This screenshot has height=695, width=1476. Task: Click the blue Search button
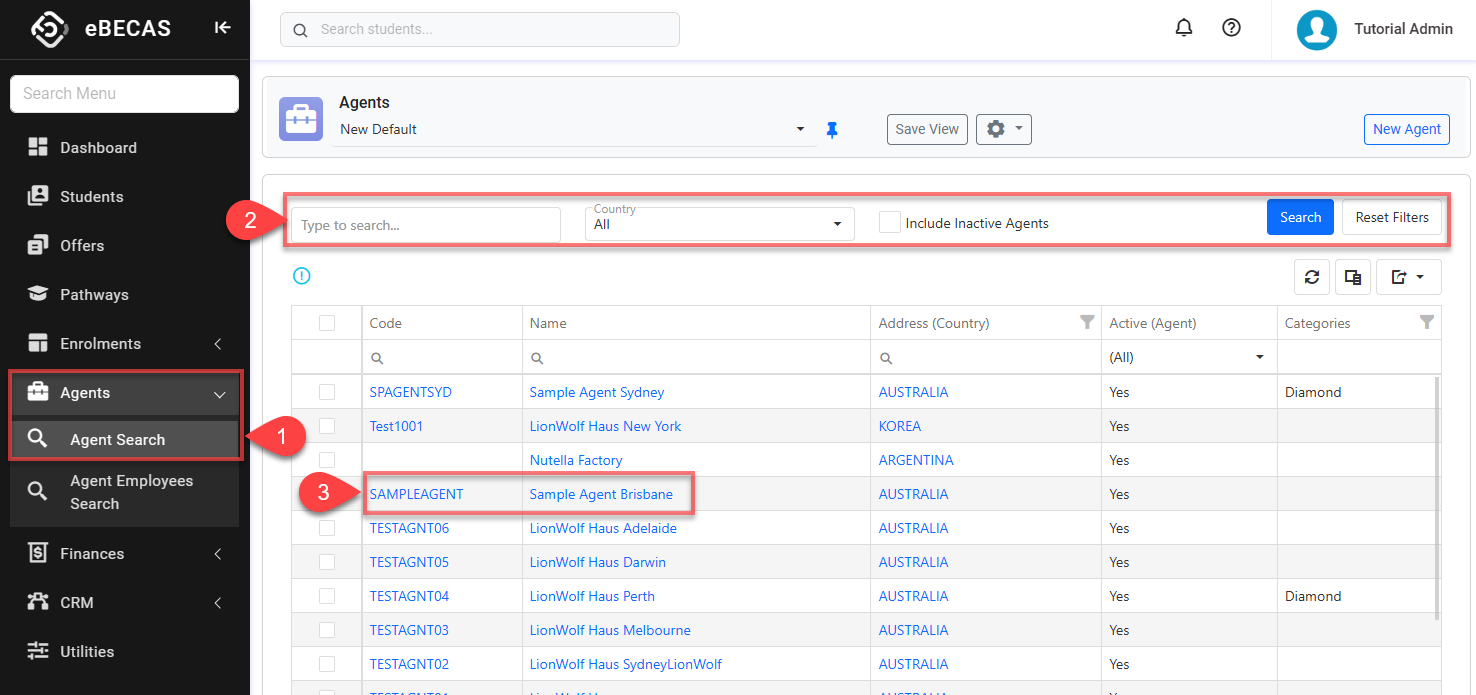pos(1299,217)
